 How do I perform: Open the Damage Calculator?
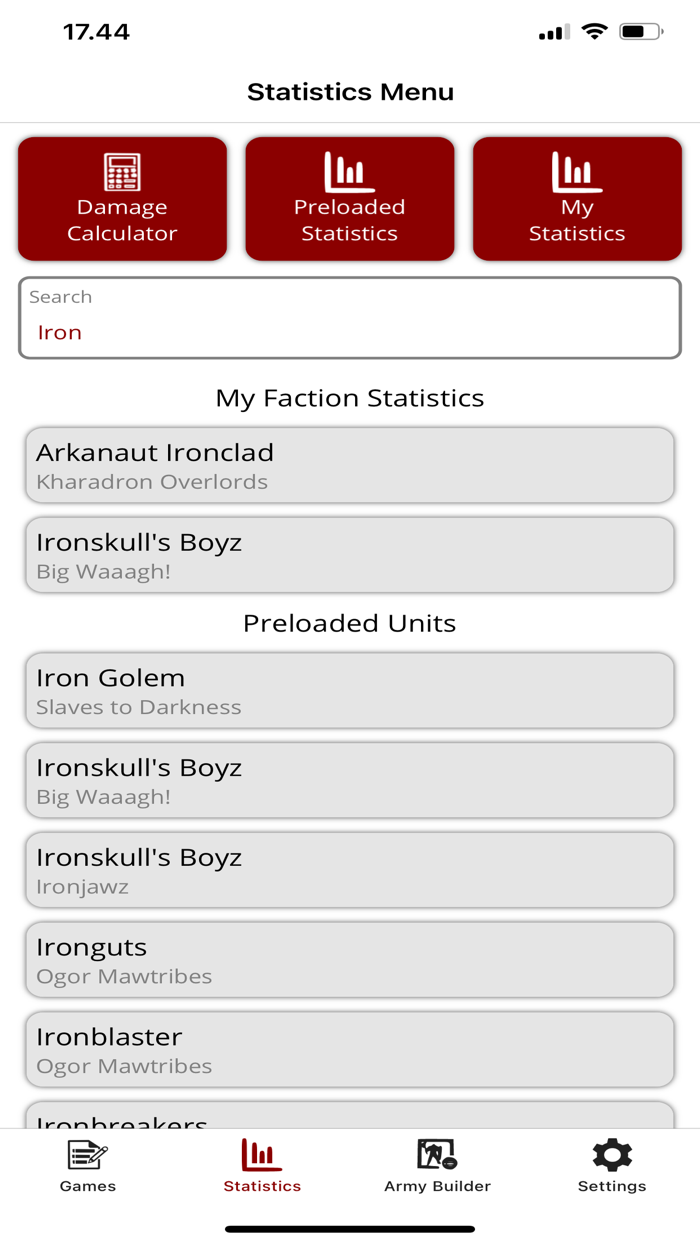(x=122, y=198)
